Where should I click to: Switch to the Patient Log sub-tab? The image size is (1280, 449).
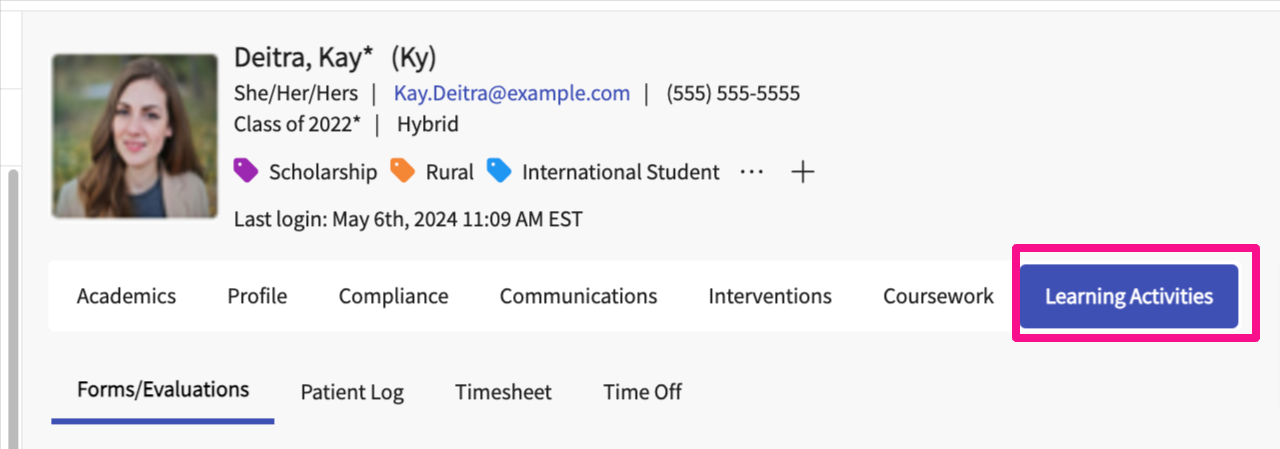point(352,392)
